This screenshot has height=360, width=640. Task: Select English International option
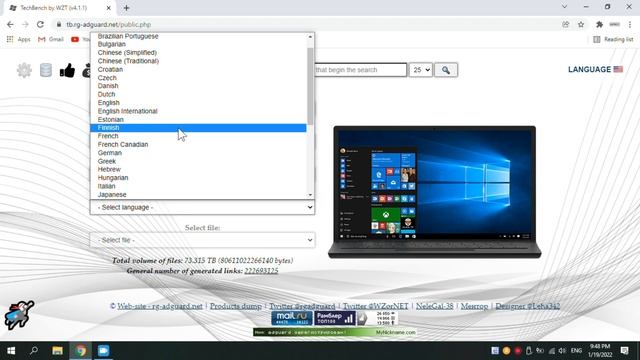pyautogui.click(x=198, y=111)
